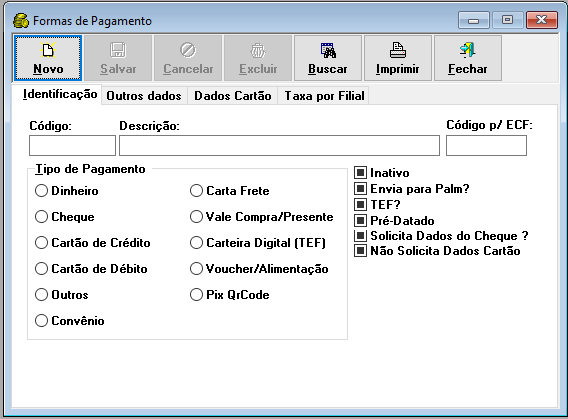The height and width of the screenshot is (419, 568).
Task: Toggle the Pré-Datado checkbox
Action: (x=360, y=221)
